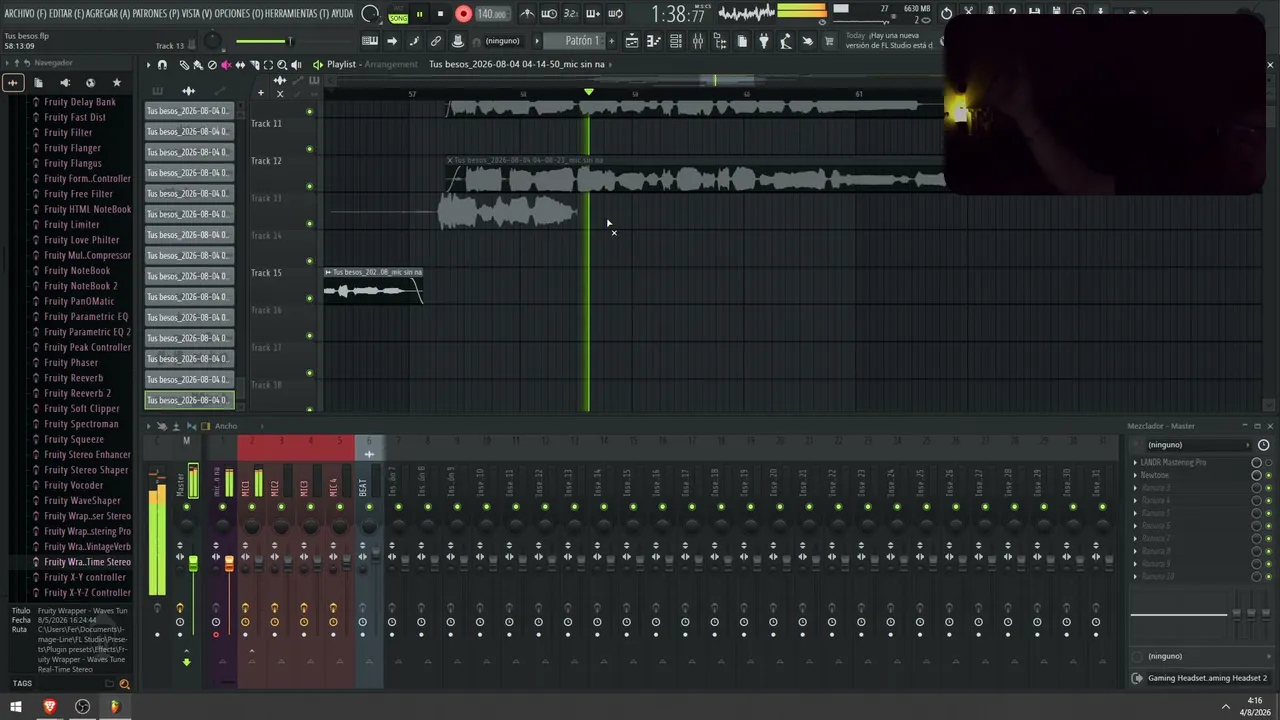Open the (ninguno) snap selector in toolbar

pyautogui.click(x=502, y=41)
